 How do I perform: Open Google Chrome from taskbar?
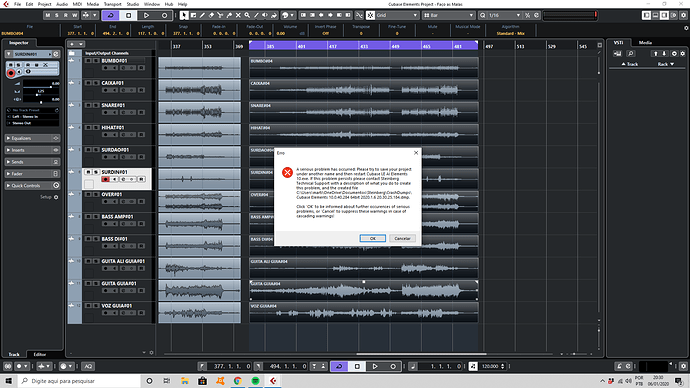[238, 381]
